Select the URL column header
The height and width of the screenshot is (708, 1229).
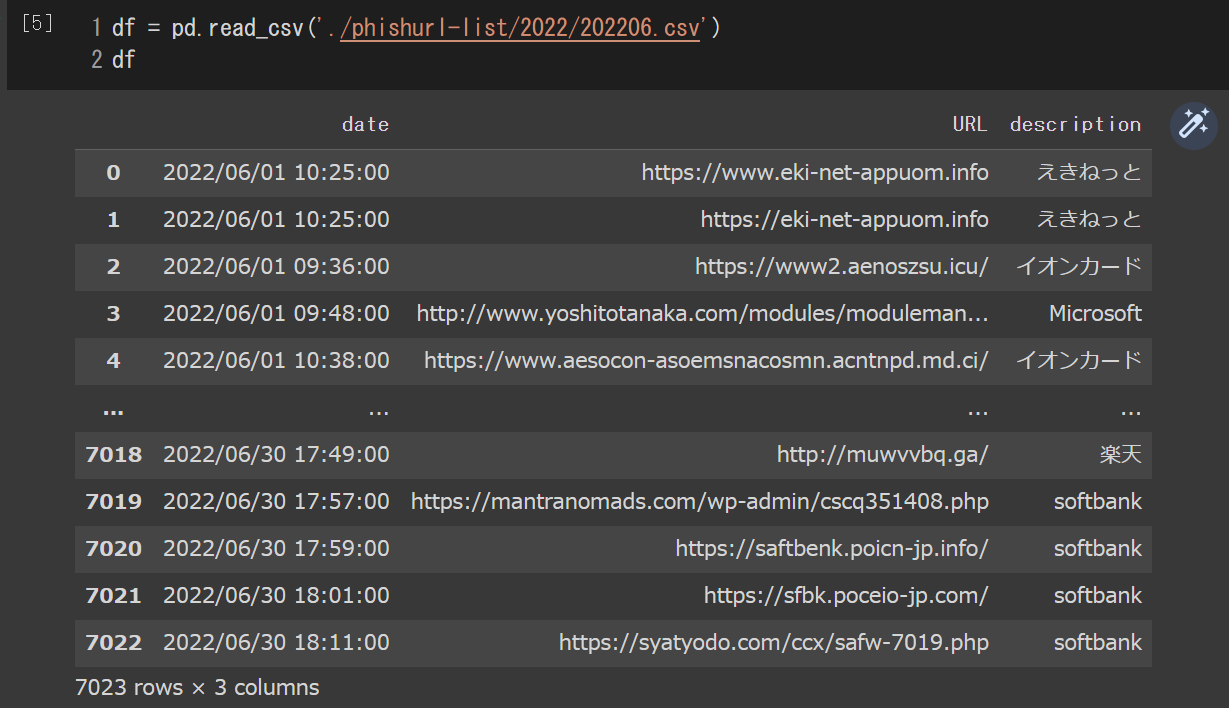click(x=968, y=124)
